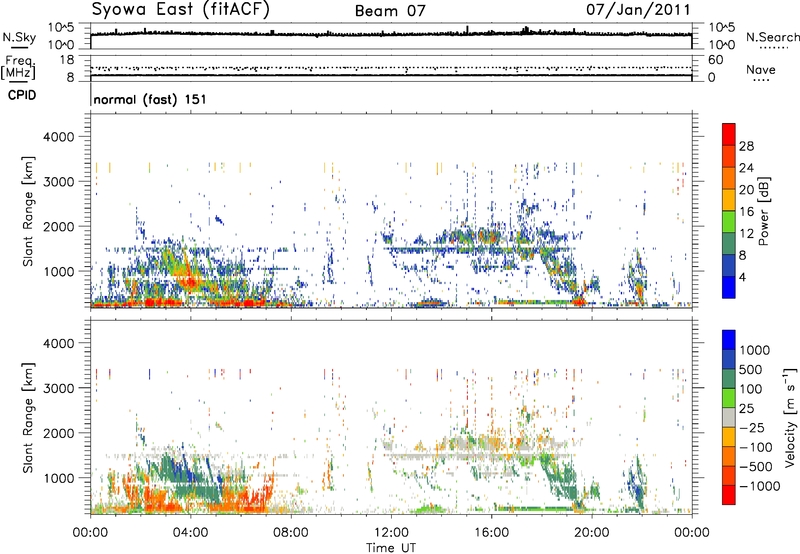The image size is (800, 554).
Task: Click the '18' frequency axis tick
Action: pyautogui.click(x=67, y=60)
